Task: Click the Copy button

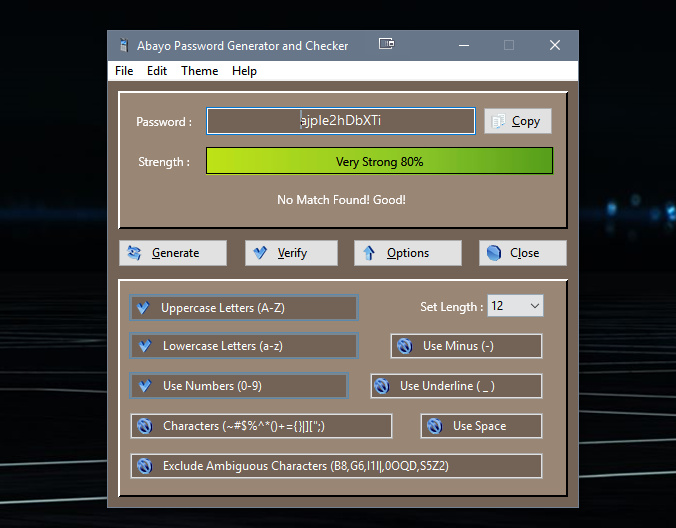Action: [518, 121]
